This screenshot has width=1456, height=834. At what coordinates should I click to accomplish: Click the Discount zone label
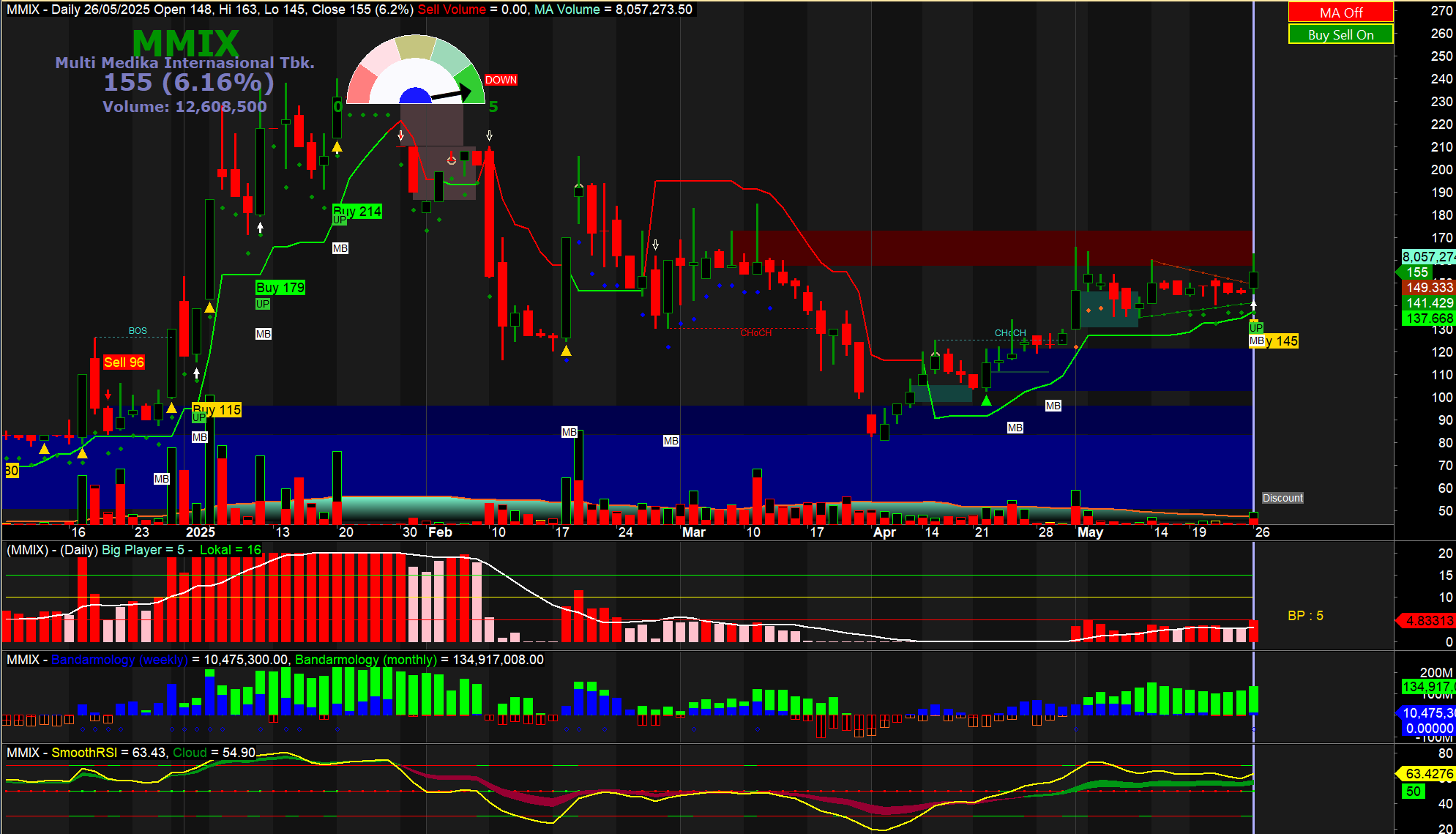(x=1283, y=498)
